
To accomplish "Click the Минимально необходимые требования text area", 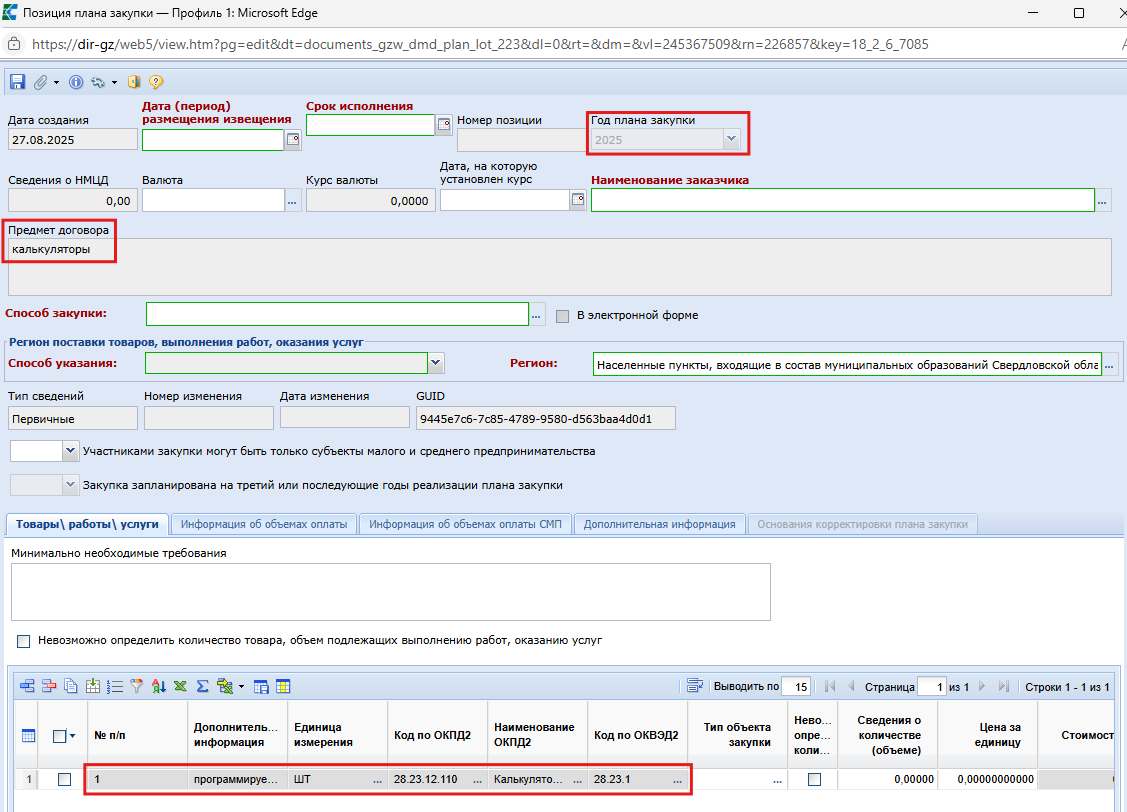I will tap(391, 592).
